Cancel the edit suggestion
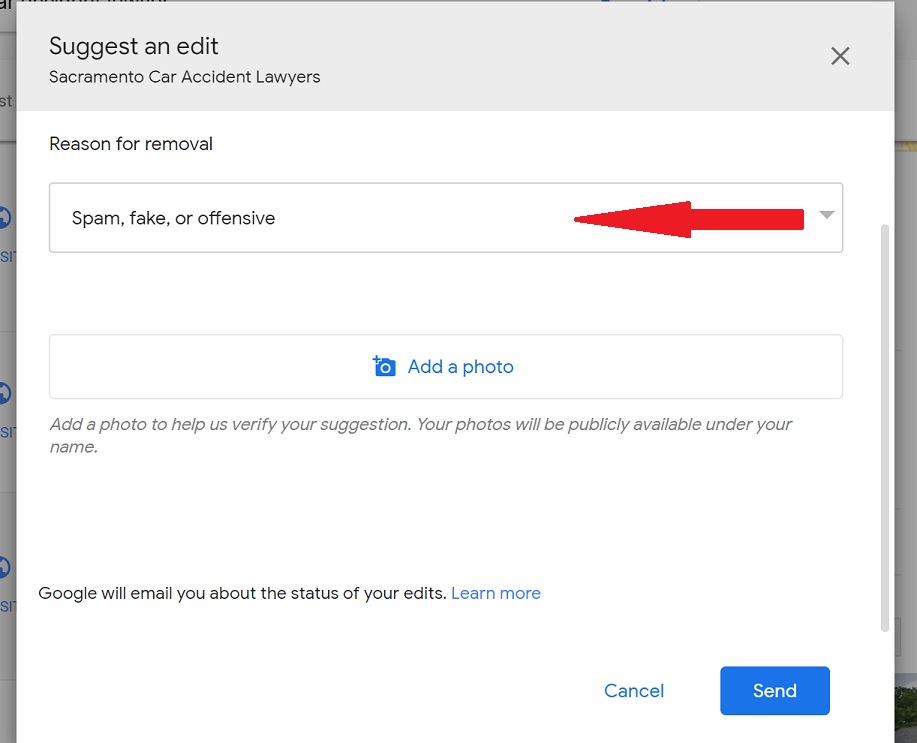The width and height of the screenshot is (917, 743). point(634,691)
